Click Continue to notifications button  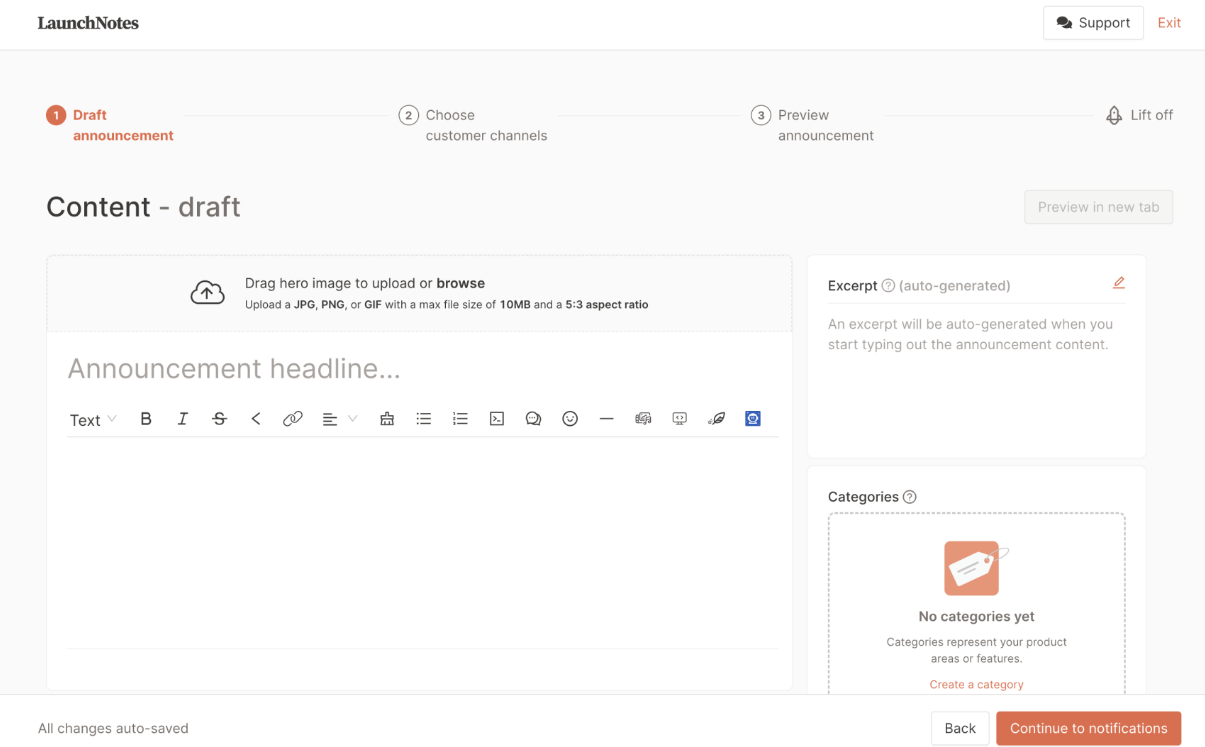point(1088,728)
